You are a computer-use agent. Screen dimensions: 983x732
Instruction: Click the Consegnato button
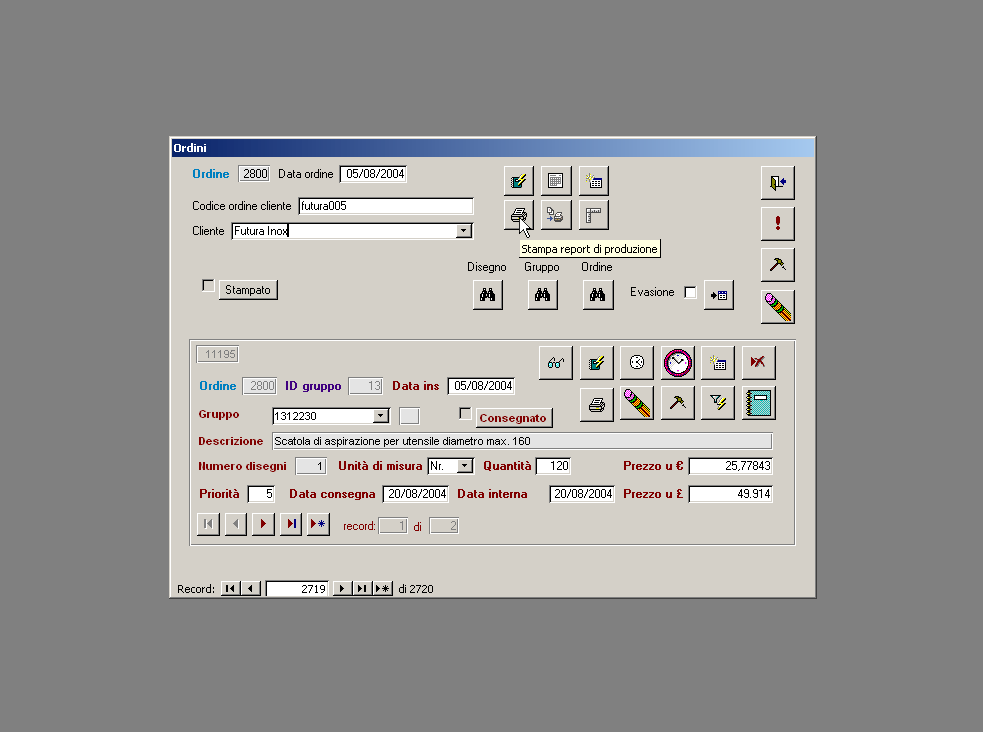click(x=513, y=418)
